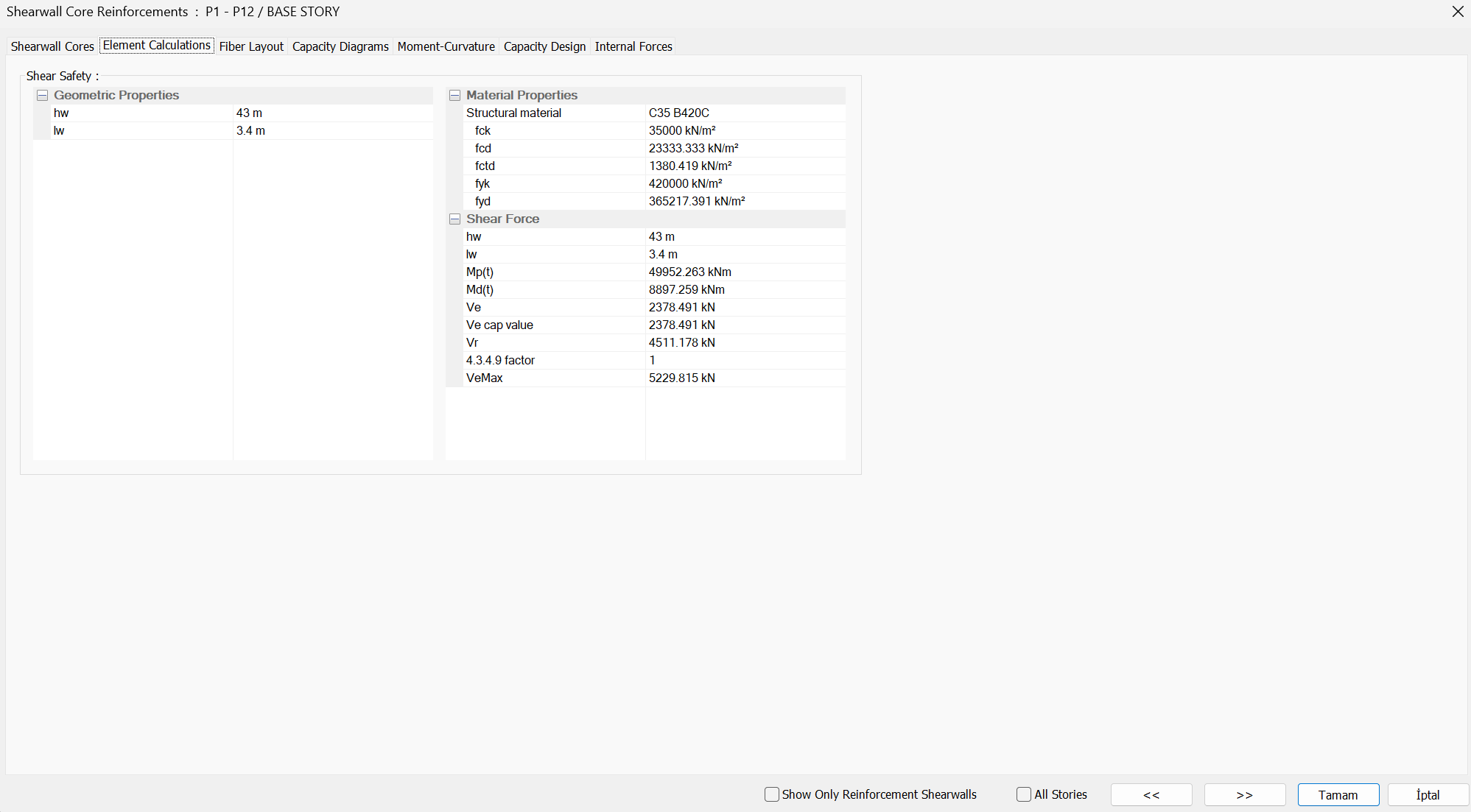Select the Element Calculations tab
This screenshot has width=1471, height=812.
pyautogui.click(x=157, y=46)
